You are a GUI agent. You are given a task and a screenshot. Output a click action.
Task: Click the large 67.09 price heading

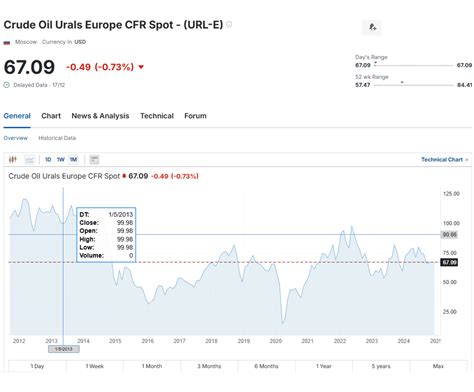tap(29, 67)
